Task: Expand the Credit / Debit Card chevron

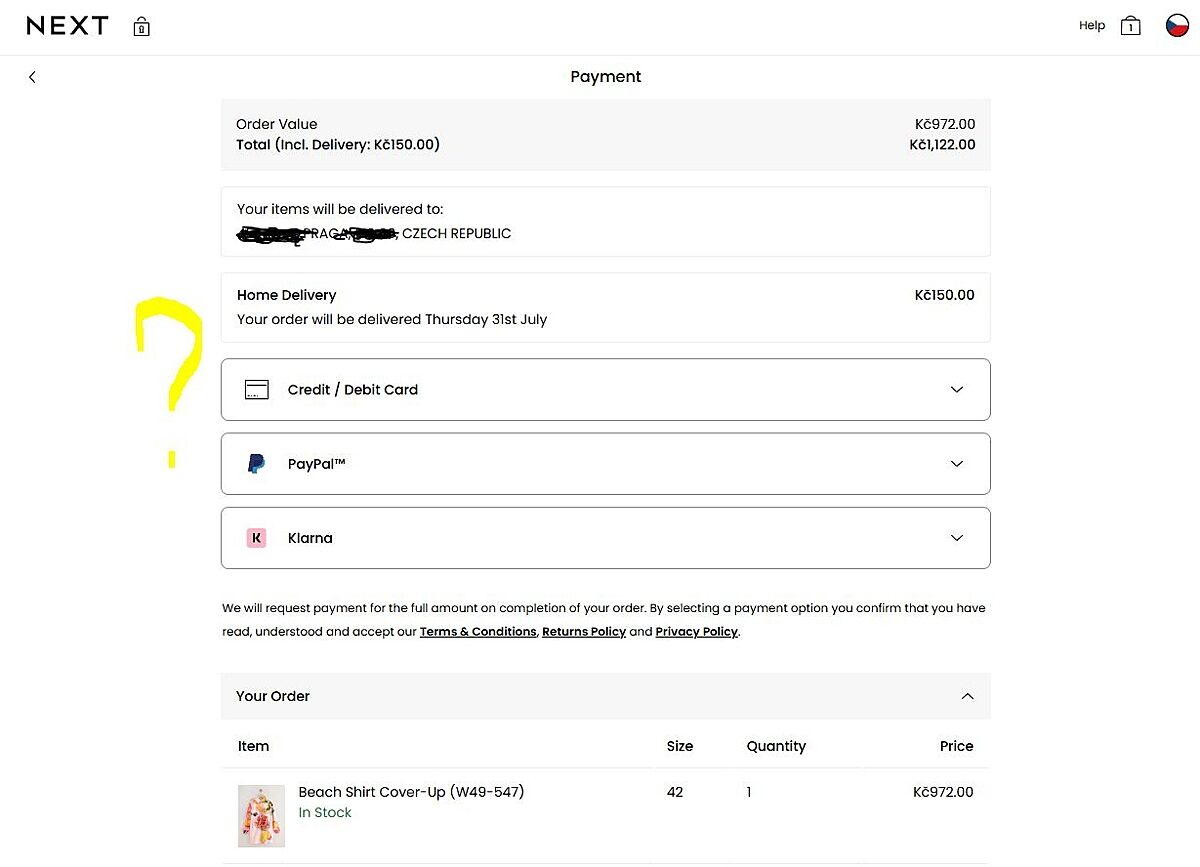Action: 957,390
